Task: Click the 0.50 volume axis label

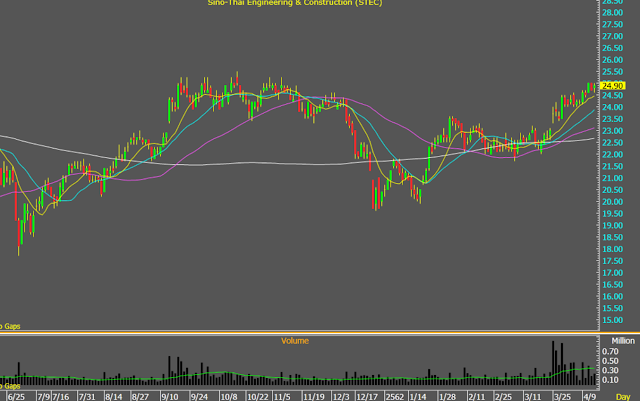Action: click(610, 361)
